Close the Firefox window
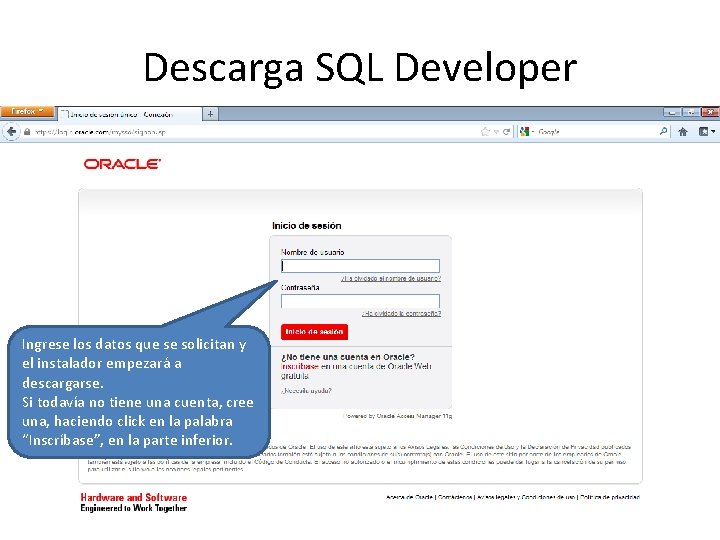The image size is (720, 540). [710, 112]
